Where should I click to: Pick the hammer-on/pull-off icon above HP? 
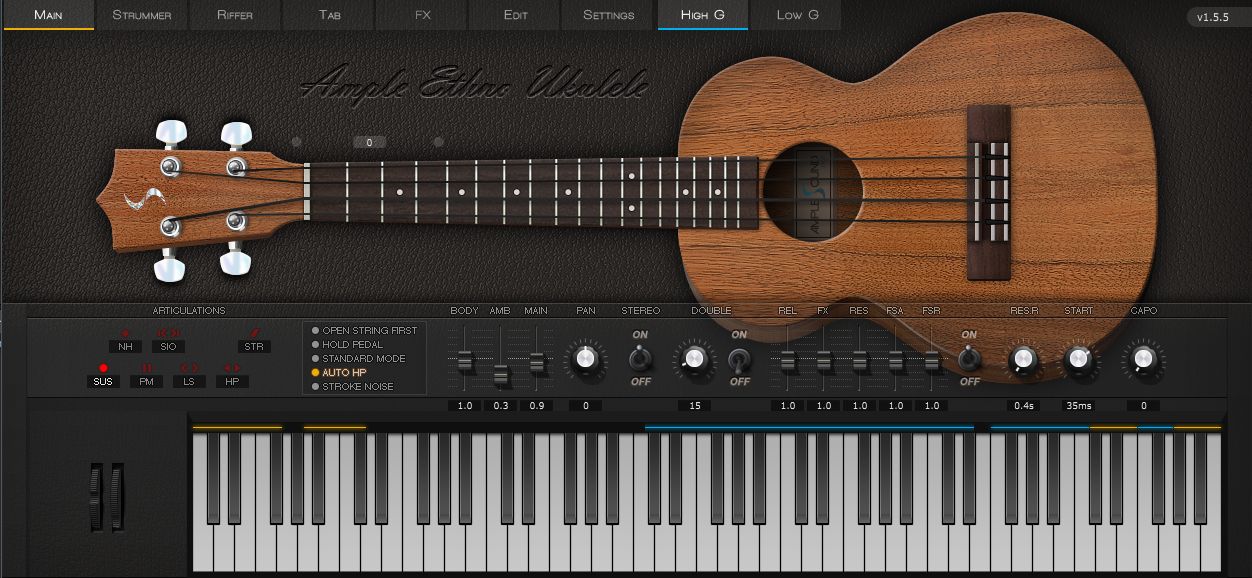[x=232, y=368]
